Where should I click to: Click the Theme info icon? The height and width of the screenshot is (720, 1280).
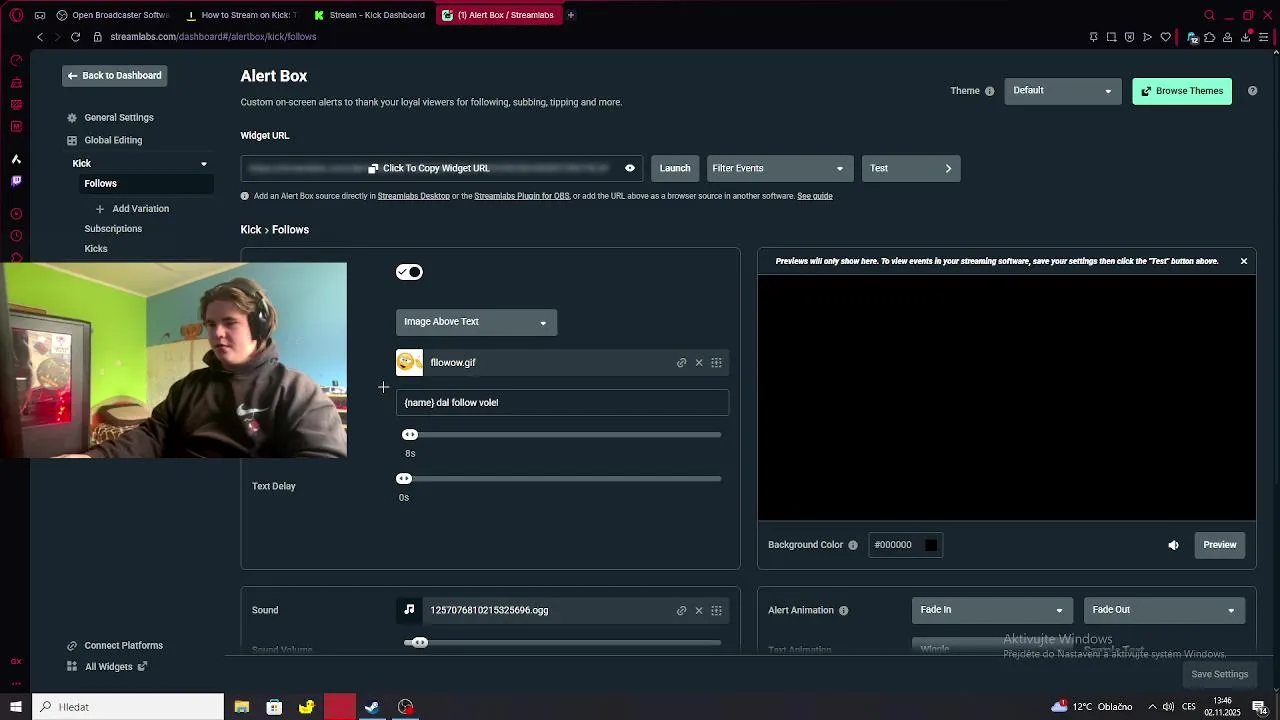tap(990, 91)
